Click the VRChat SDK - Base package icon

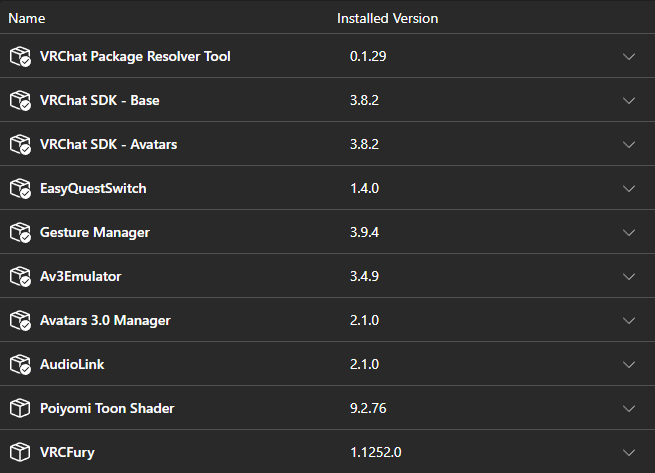[20, 100]
